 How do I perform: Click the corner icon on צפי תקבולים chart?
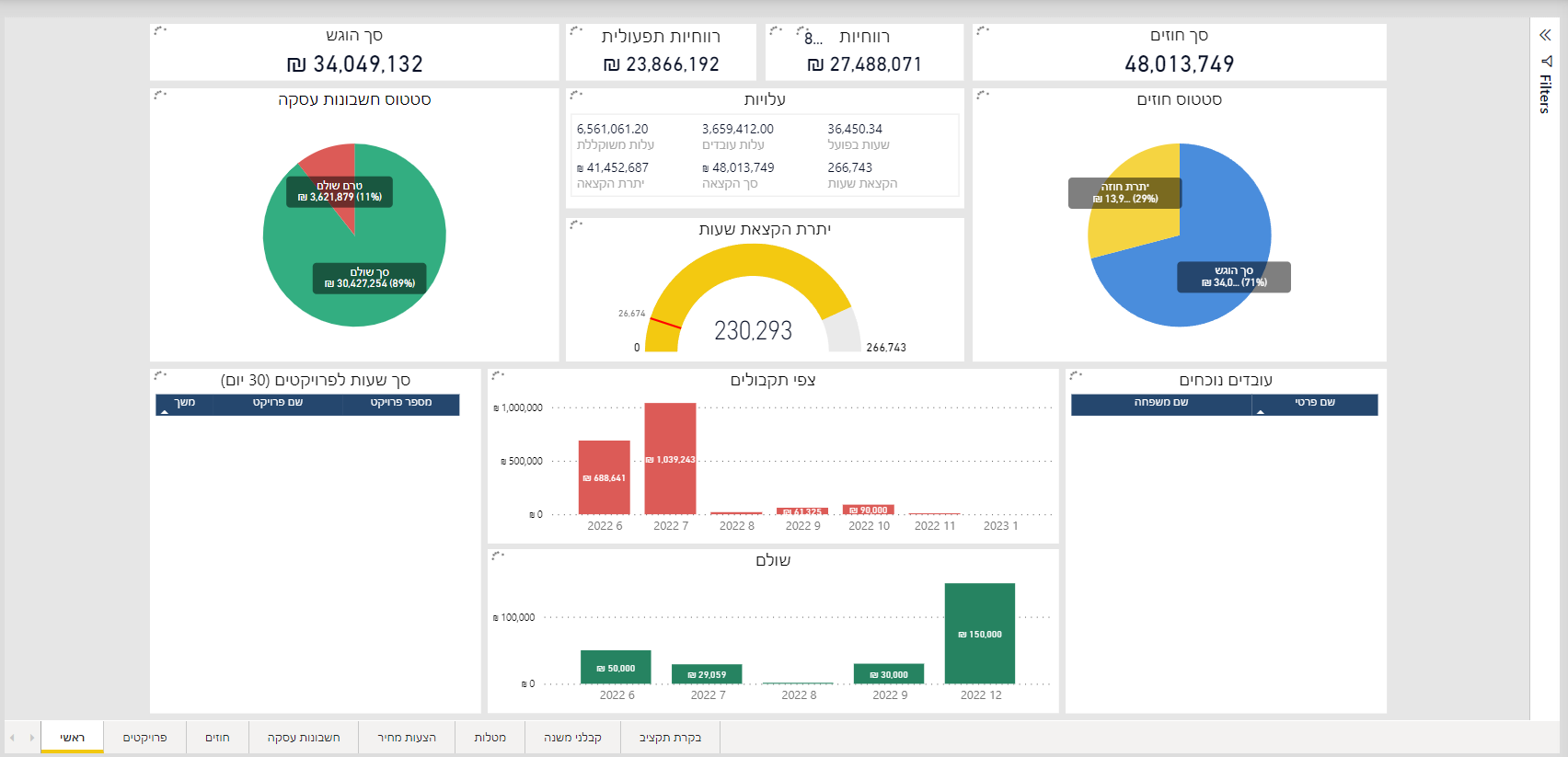pos(498,375)
